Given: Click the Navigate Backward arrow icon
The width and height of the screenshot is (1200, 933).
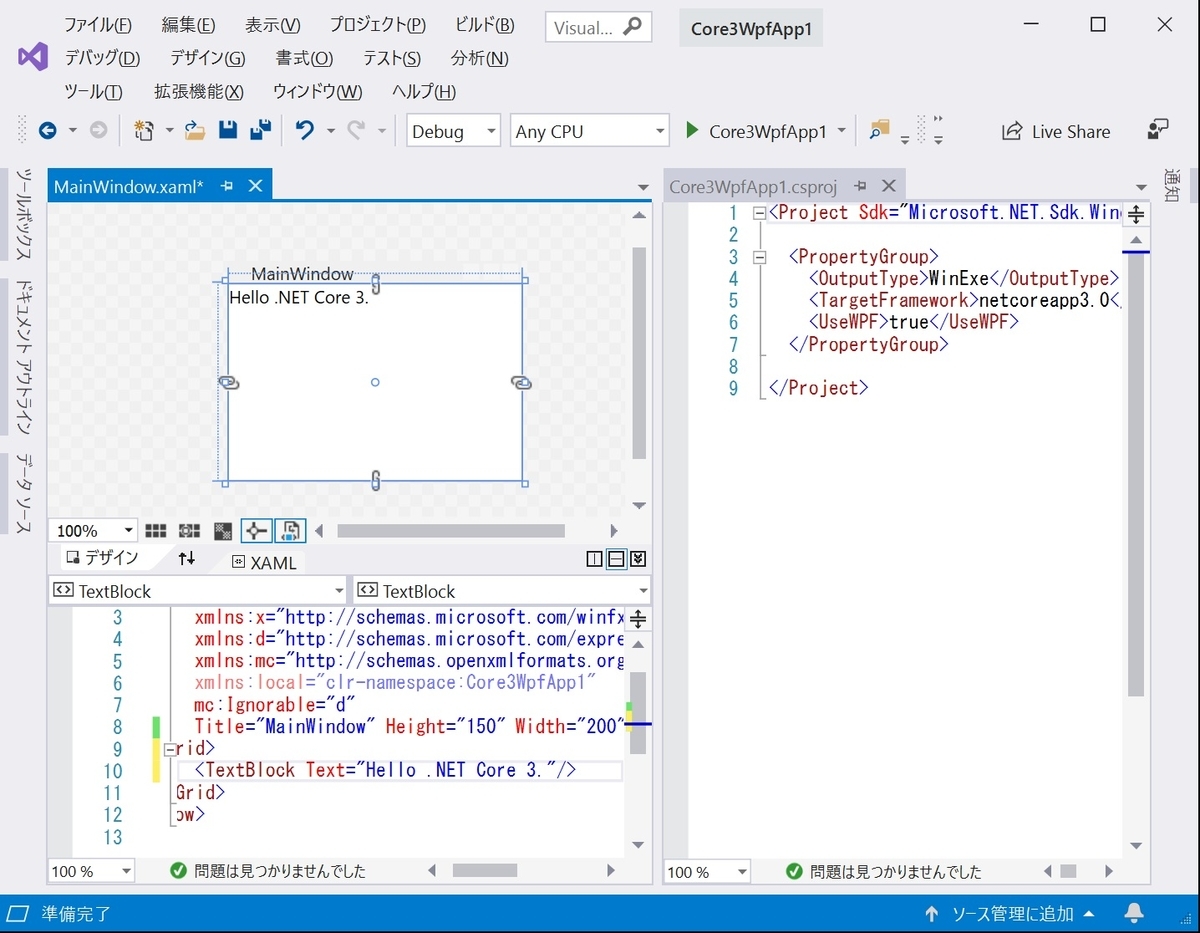Looking at the screenshot, I should click(47, 131).
